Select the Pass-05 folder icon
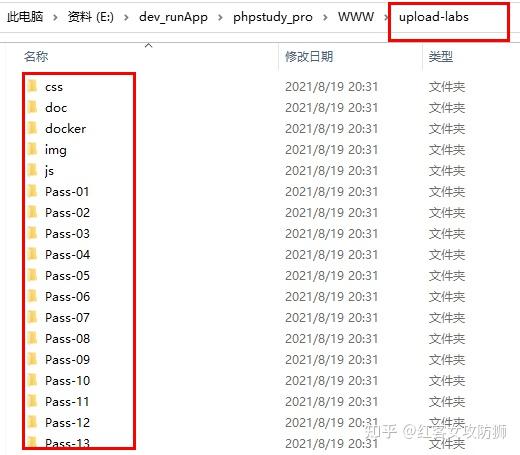The width and height of the screenshot is (520, 455). 32,275
